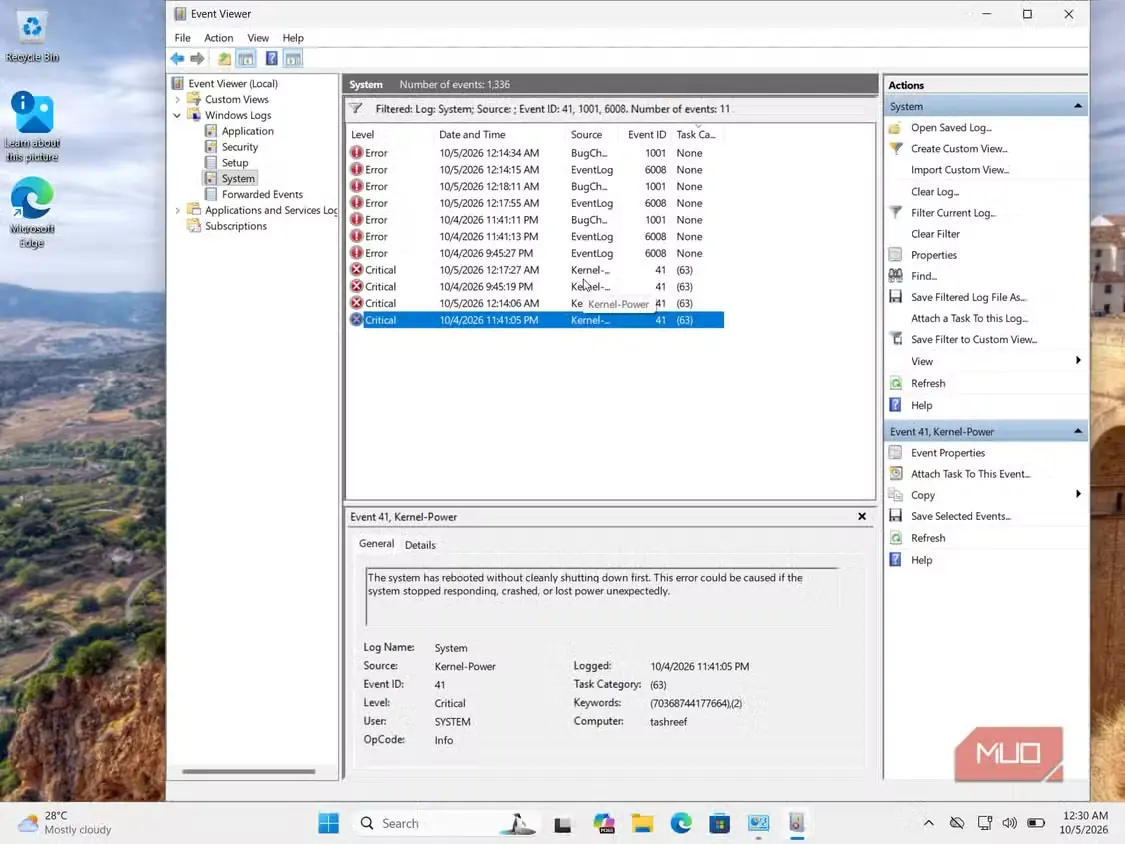Open Import Custom View action

tap(959, 170)
